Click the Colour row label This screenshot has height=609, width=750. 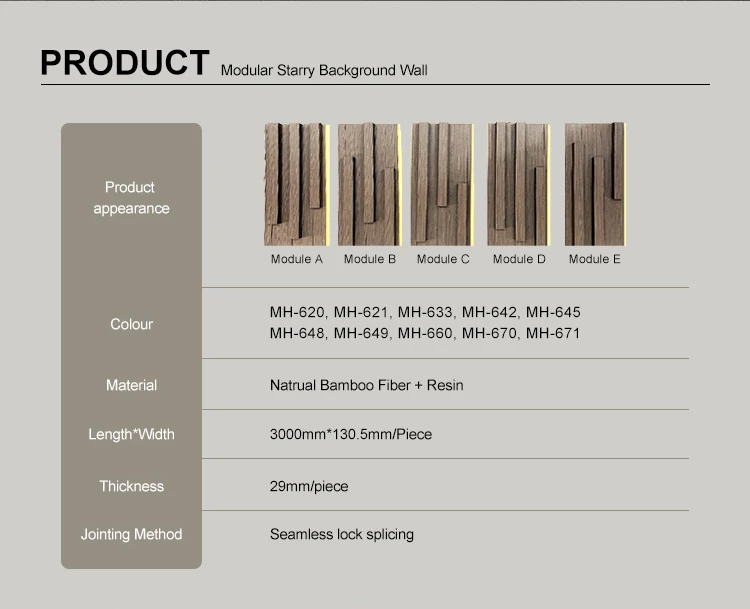131,324
